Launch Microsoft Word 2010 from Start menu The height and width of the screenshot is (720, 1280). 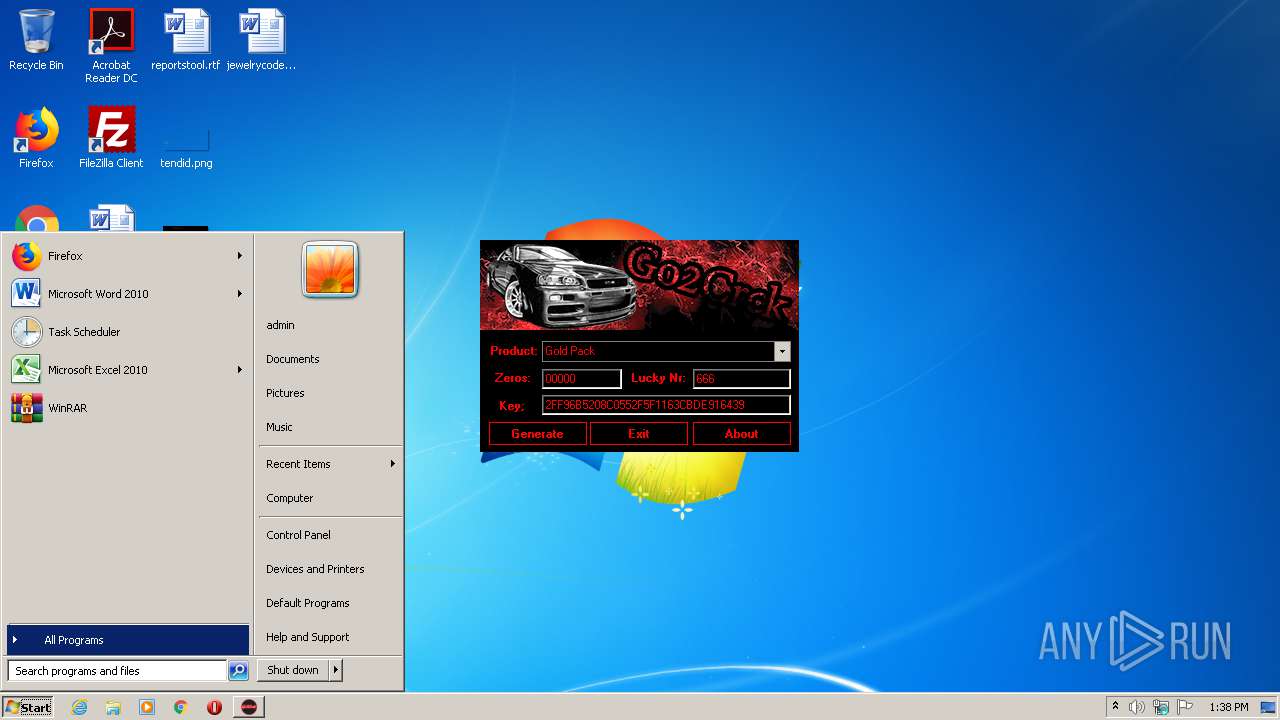(x=127, y=294)
